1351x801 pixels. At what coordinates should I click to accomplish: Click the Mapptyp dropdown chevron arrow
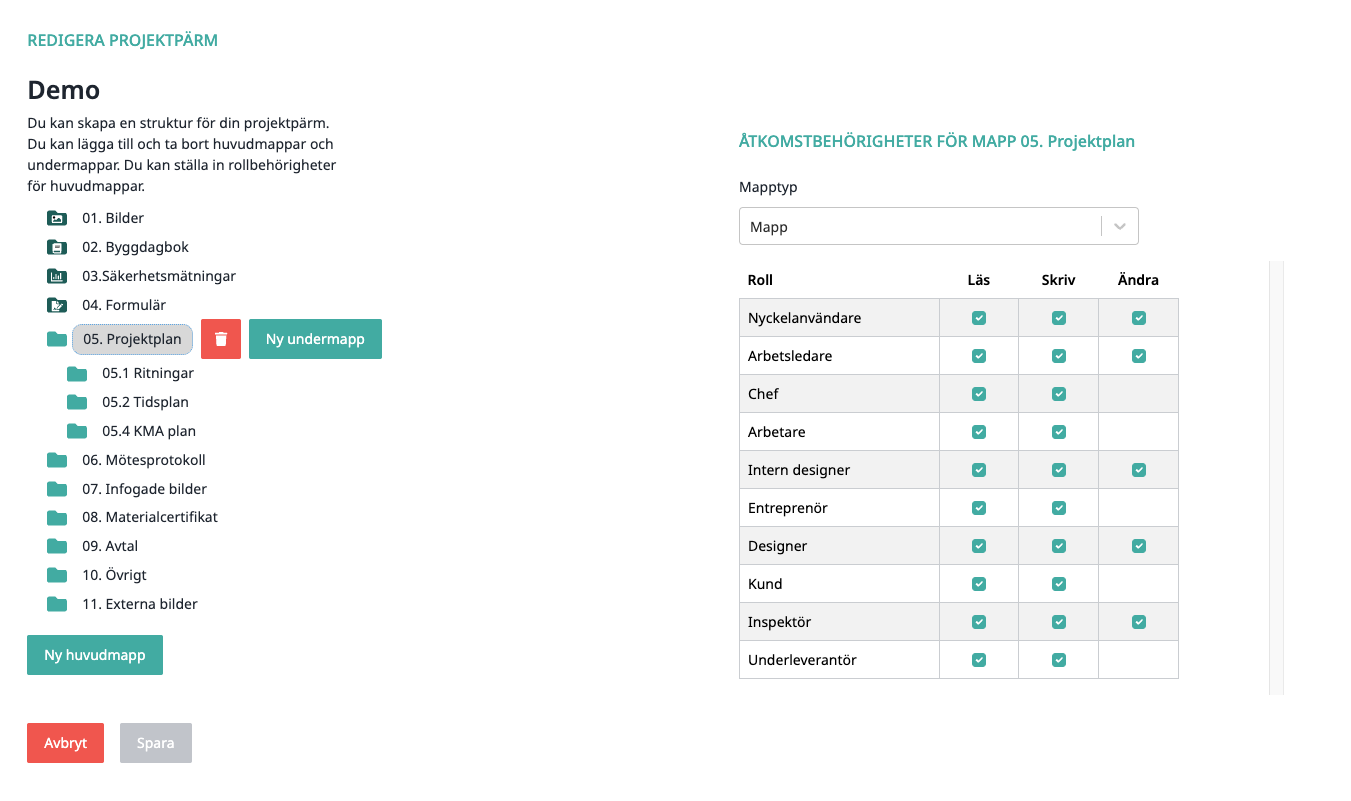[1120, 226]
